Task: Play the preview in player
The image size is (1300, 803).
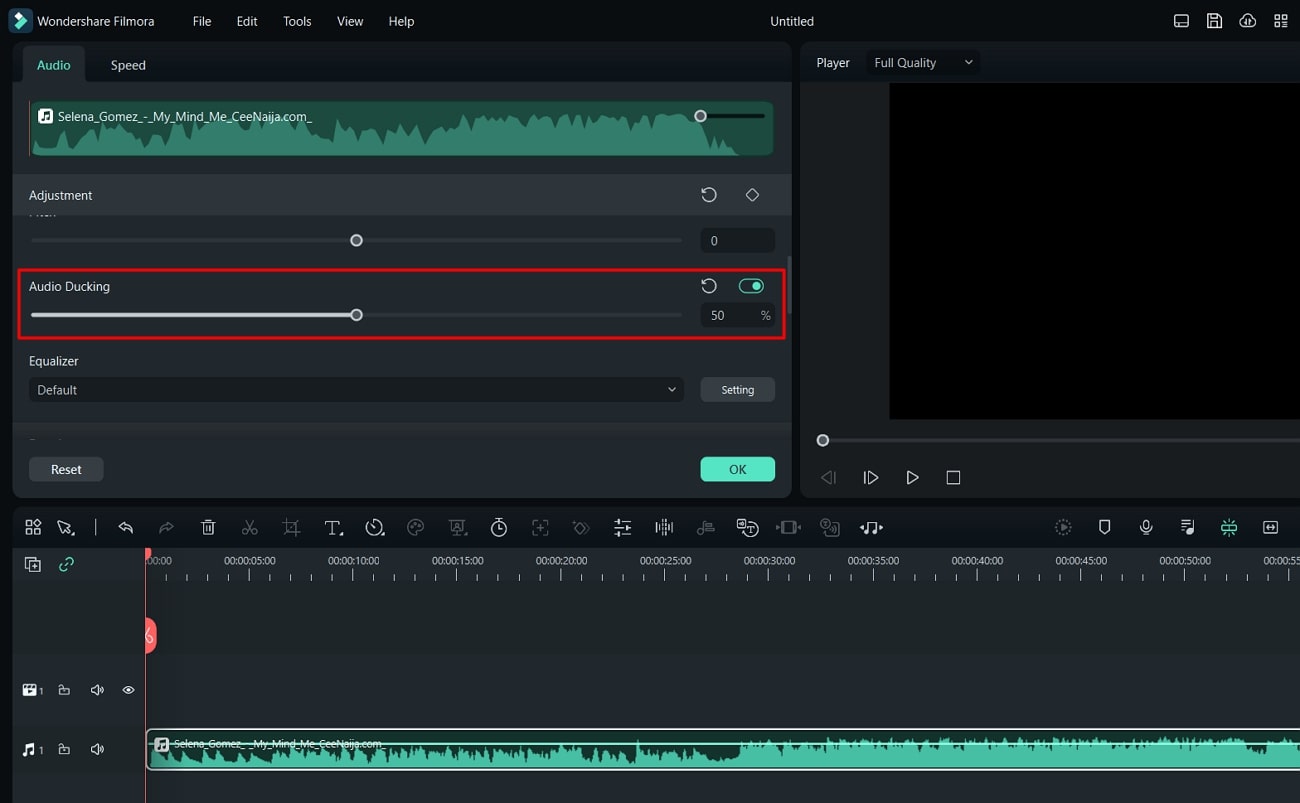Action: click(x=912, y=478)
